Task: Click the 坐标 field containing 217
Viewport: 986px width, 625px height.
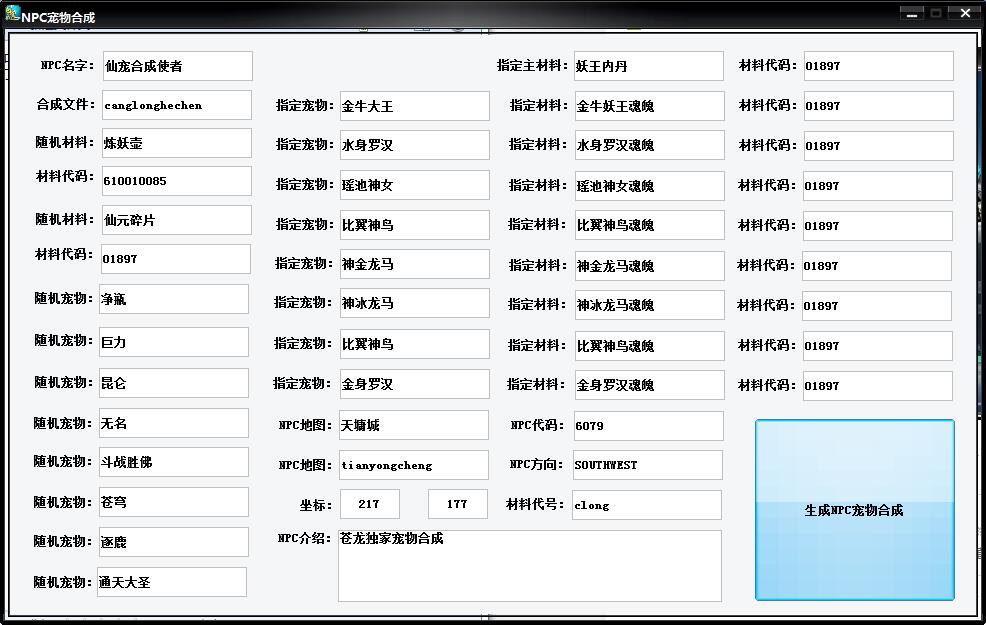Action: [x=369, y=504]
